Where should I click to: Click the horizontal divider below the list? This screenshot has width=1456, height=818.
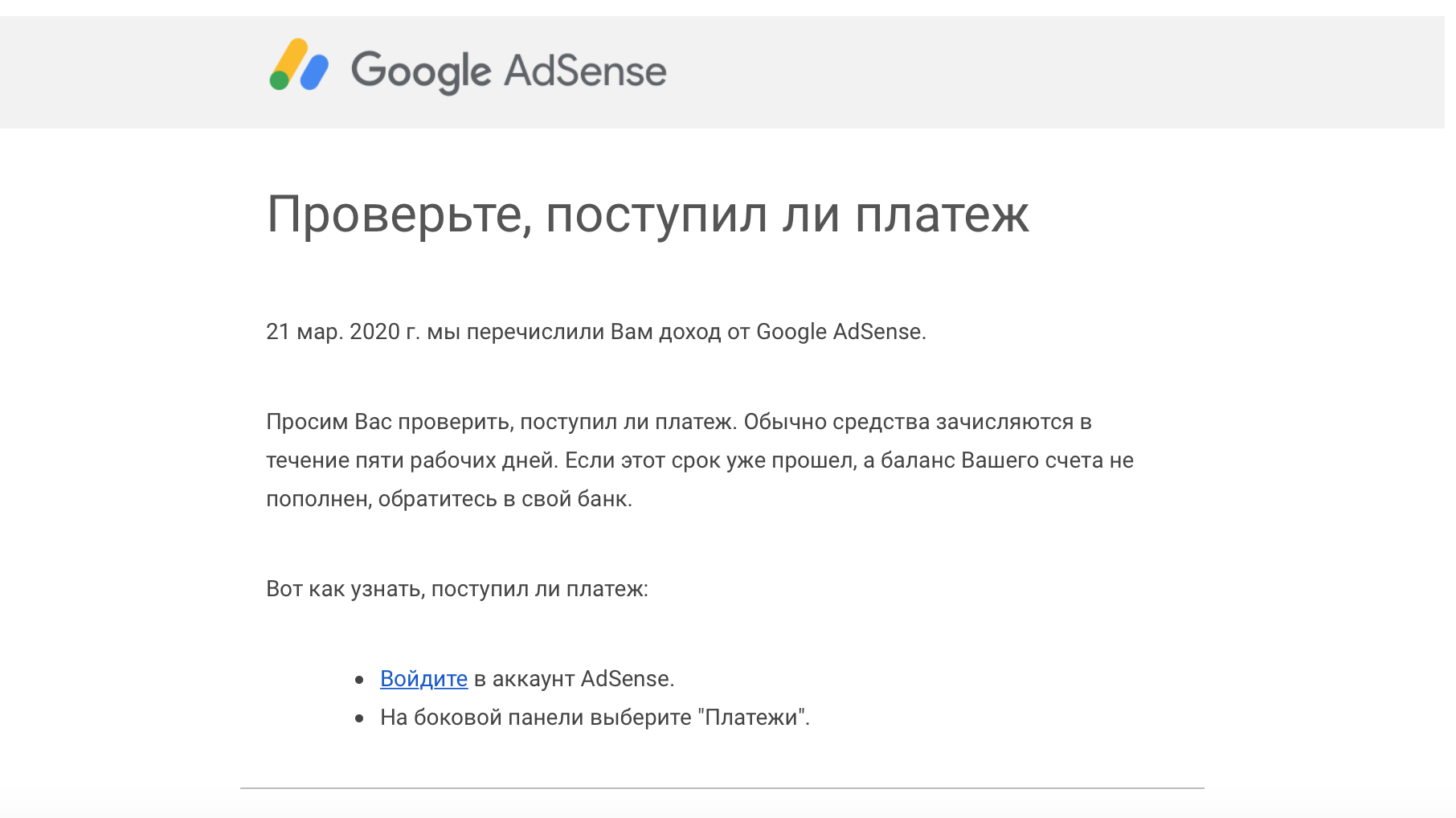coord(722,788)
